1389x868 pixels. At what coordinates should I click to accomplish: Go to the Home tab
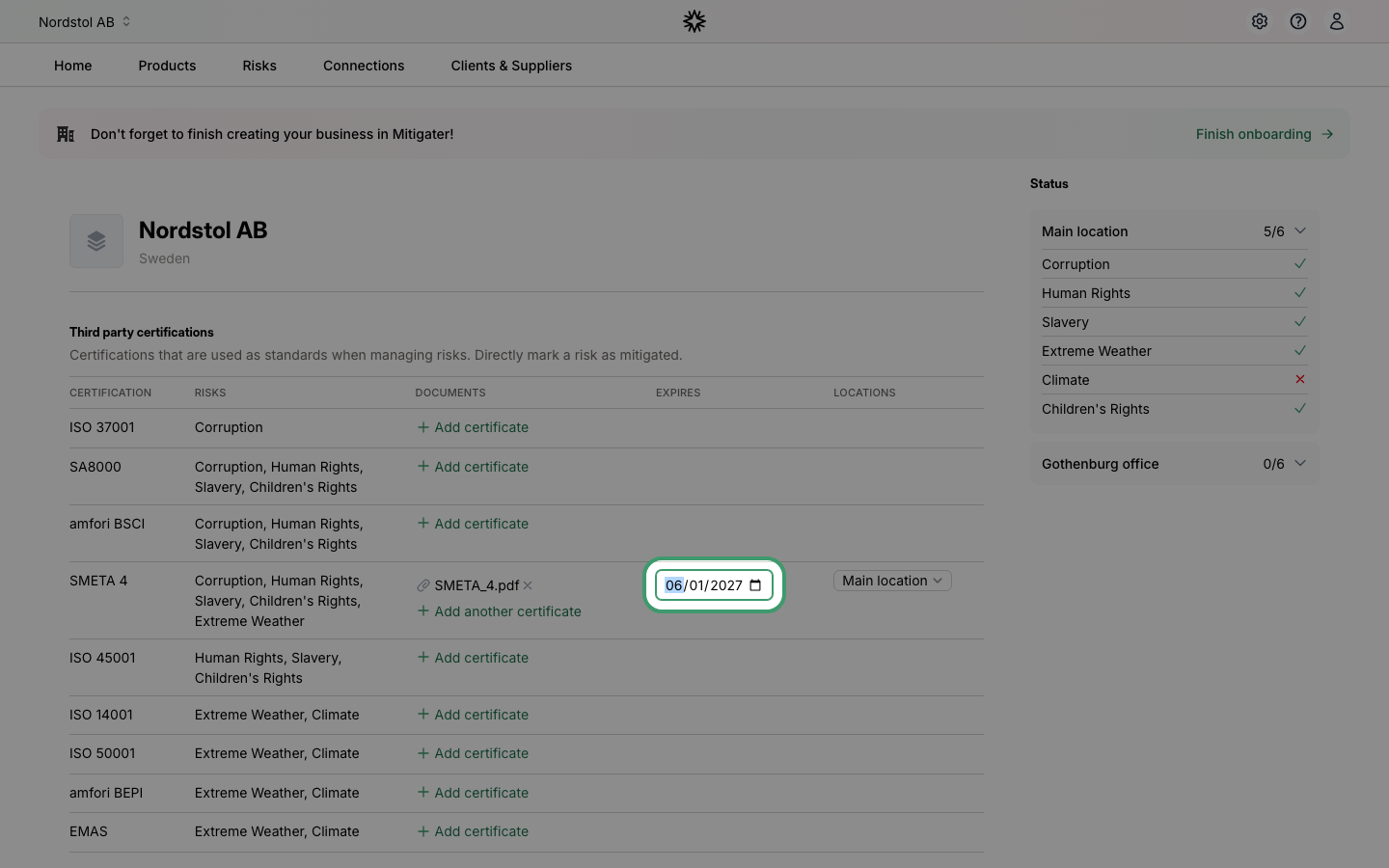click(x=73, y=66)
